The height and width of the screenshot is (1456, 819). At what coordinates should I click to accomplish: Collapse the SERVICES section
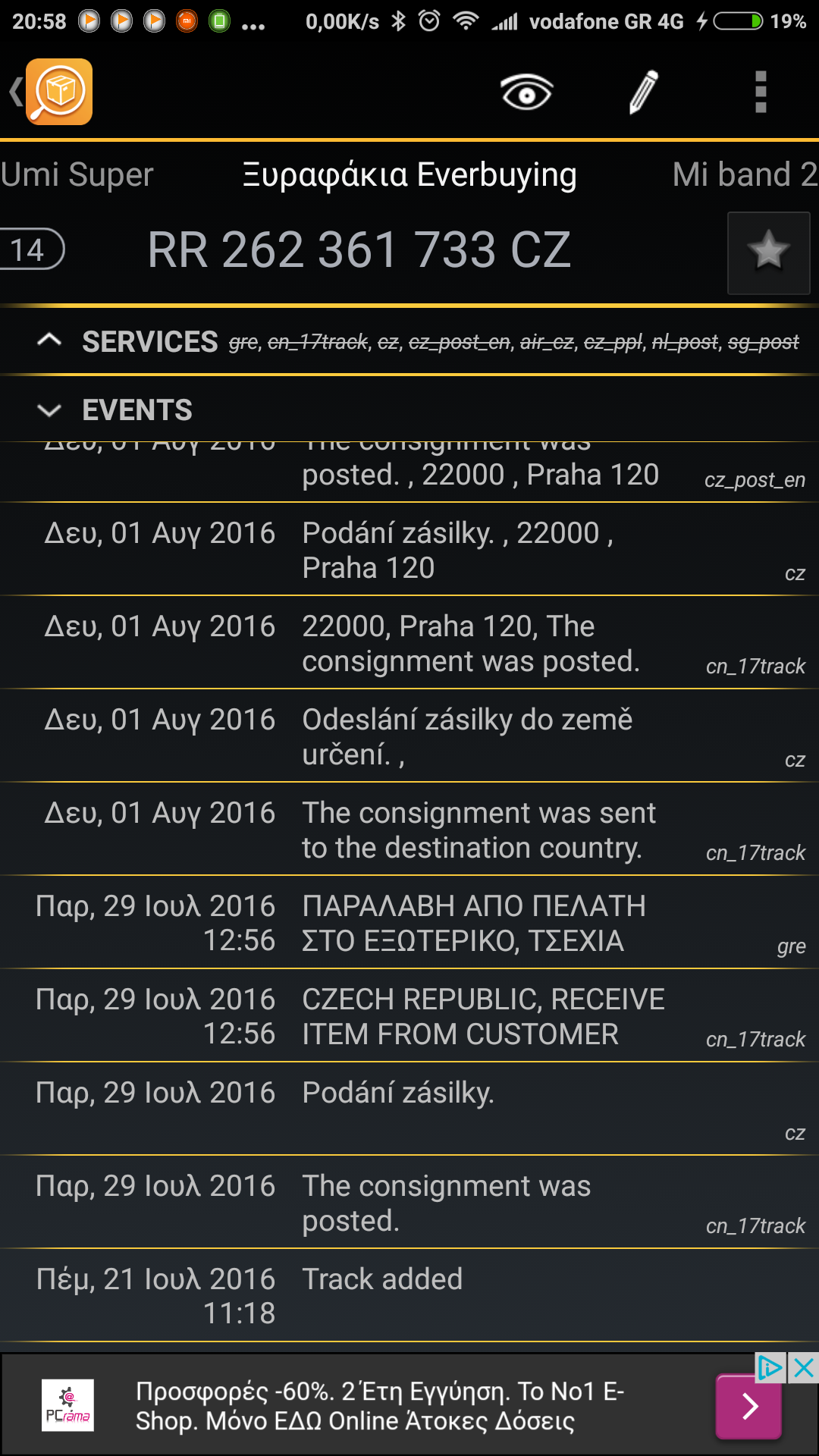[49, 341]
